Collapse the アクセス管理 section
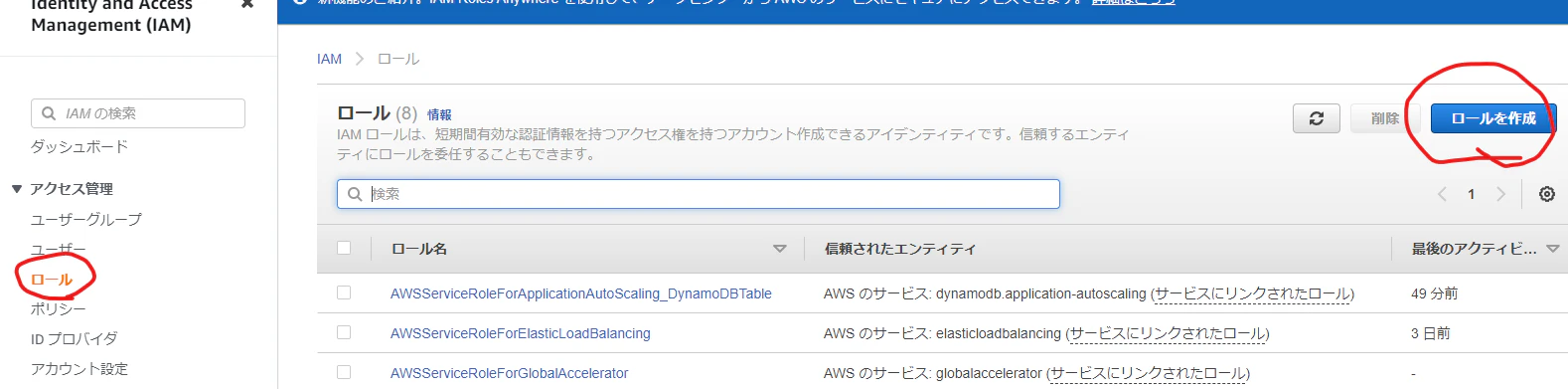 point(17,189)
